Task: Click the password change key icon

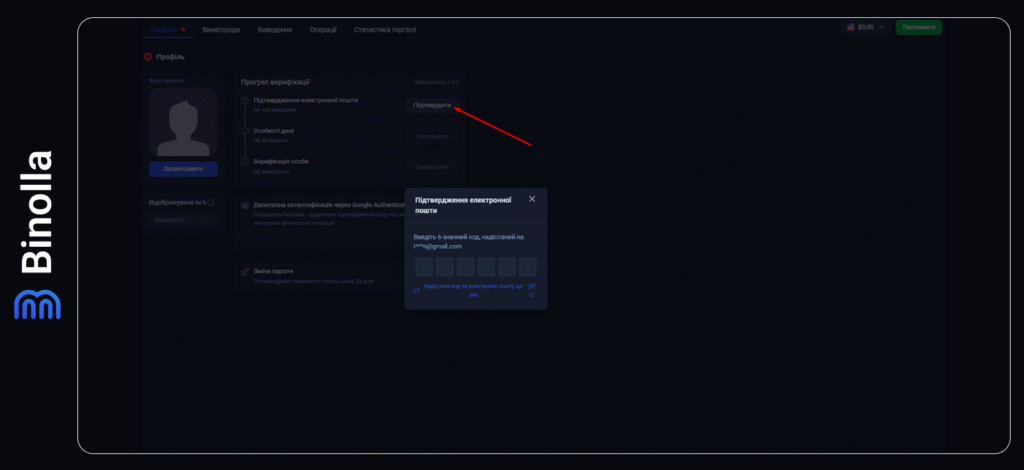Action: click(245, 271)
